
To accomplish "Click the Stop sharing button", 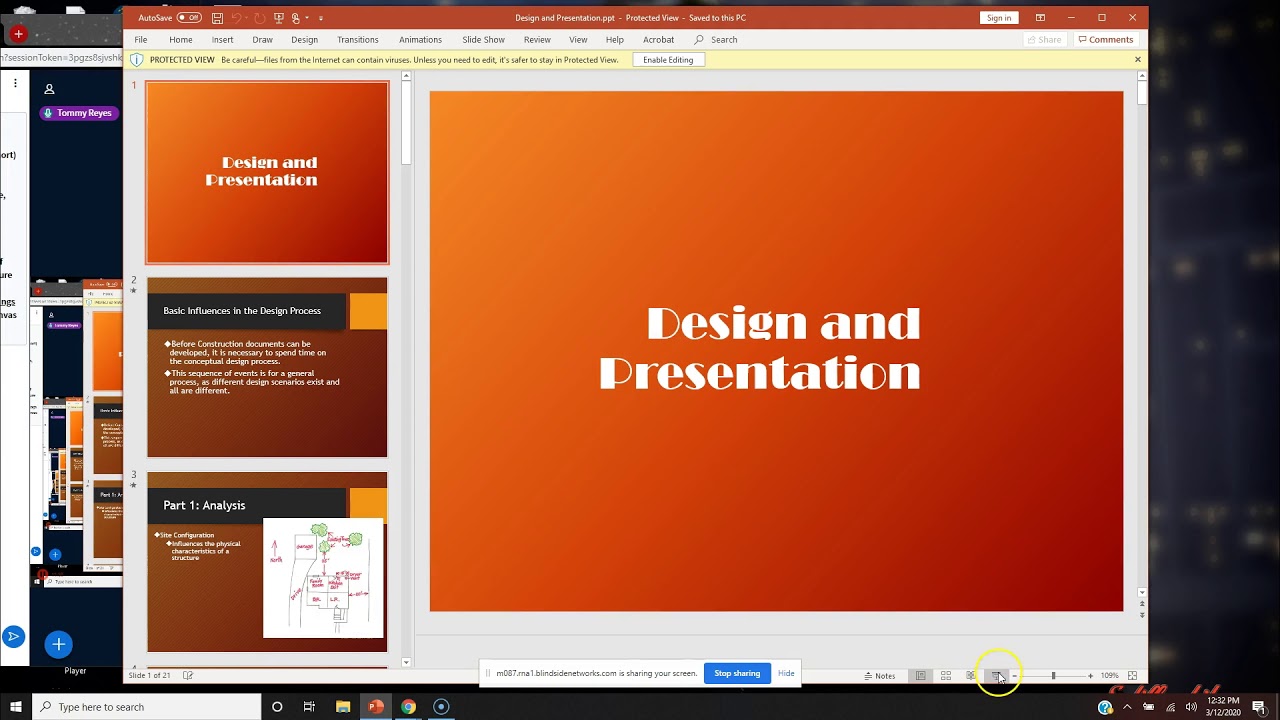I will click(737, 673).
